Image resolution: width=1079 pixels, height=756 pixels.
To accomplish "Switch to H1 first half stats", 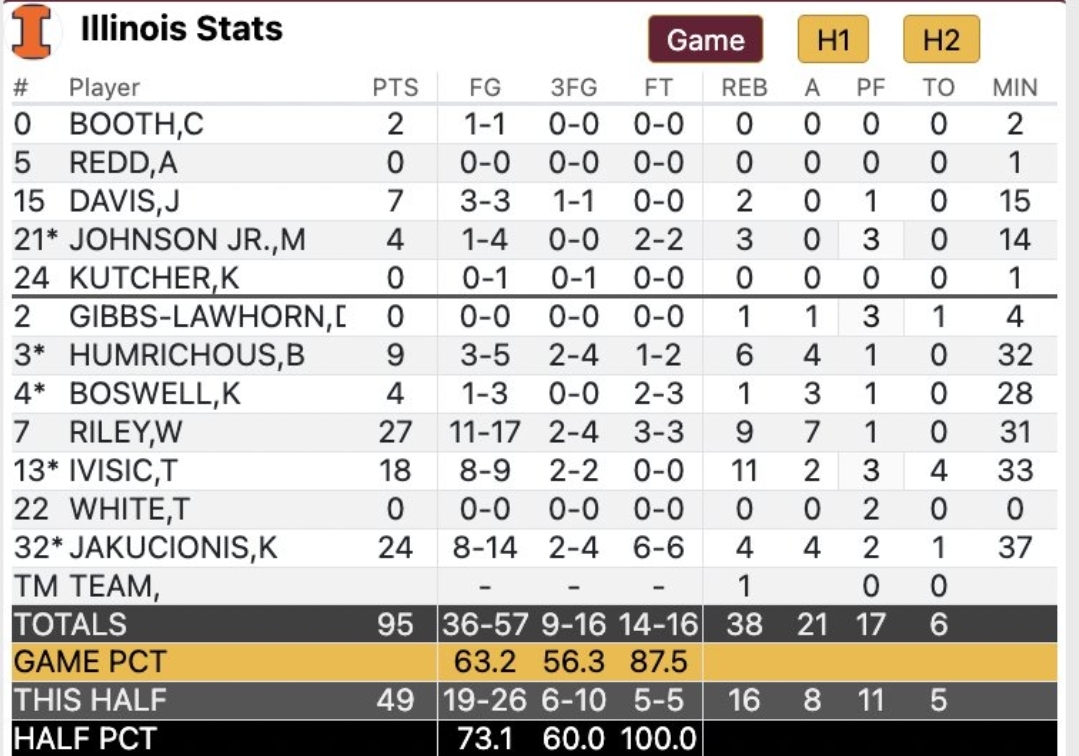I will tap(833, 39).
